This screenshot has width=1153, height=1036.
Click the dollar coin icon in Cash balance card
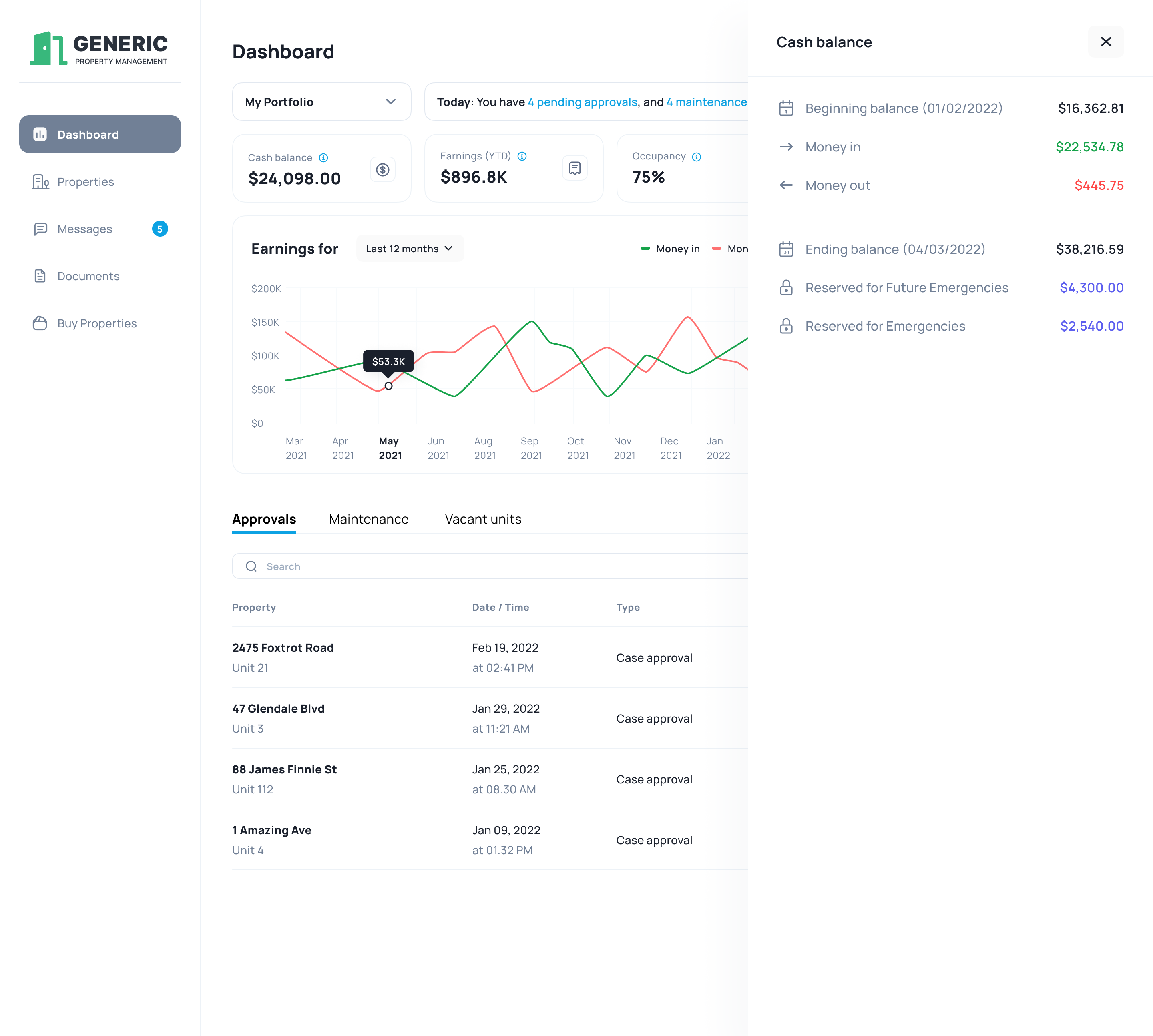(x=383, y=170)
